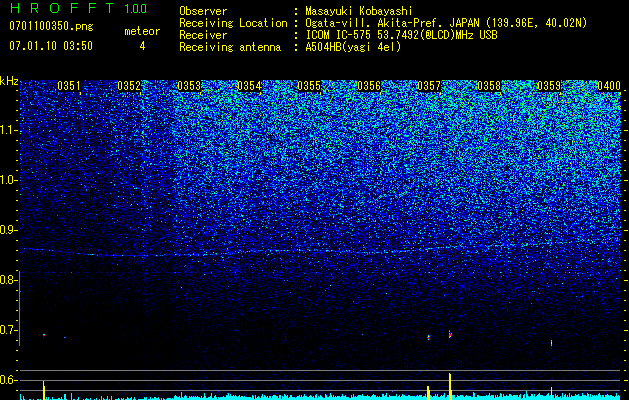Click the 1.0 kHz axis label
This screenshot has height=400, width=629.
(8, 181)
